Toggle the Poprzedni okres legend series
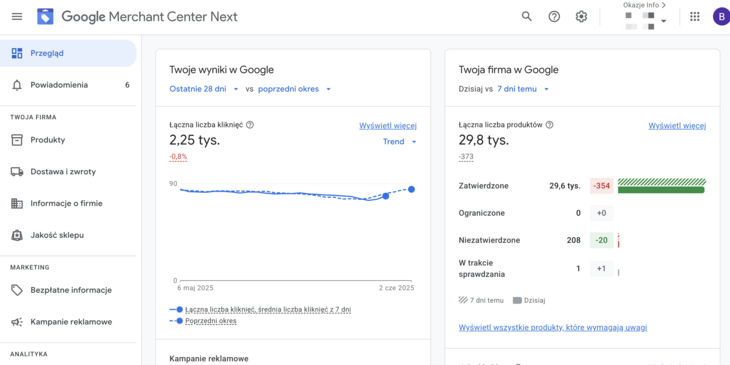730x365 pixels. (x=210, y=321)
